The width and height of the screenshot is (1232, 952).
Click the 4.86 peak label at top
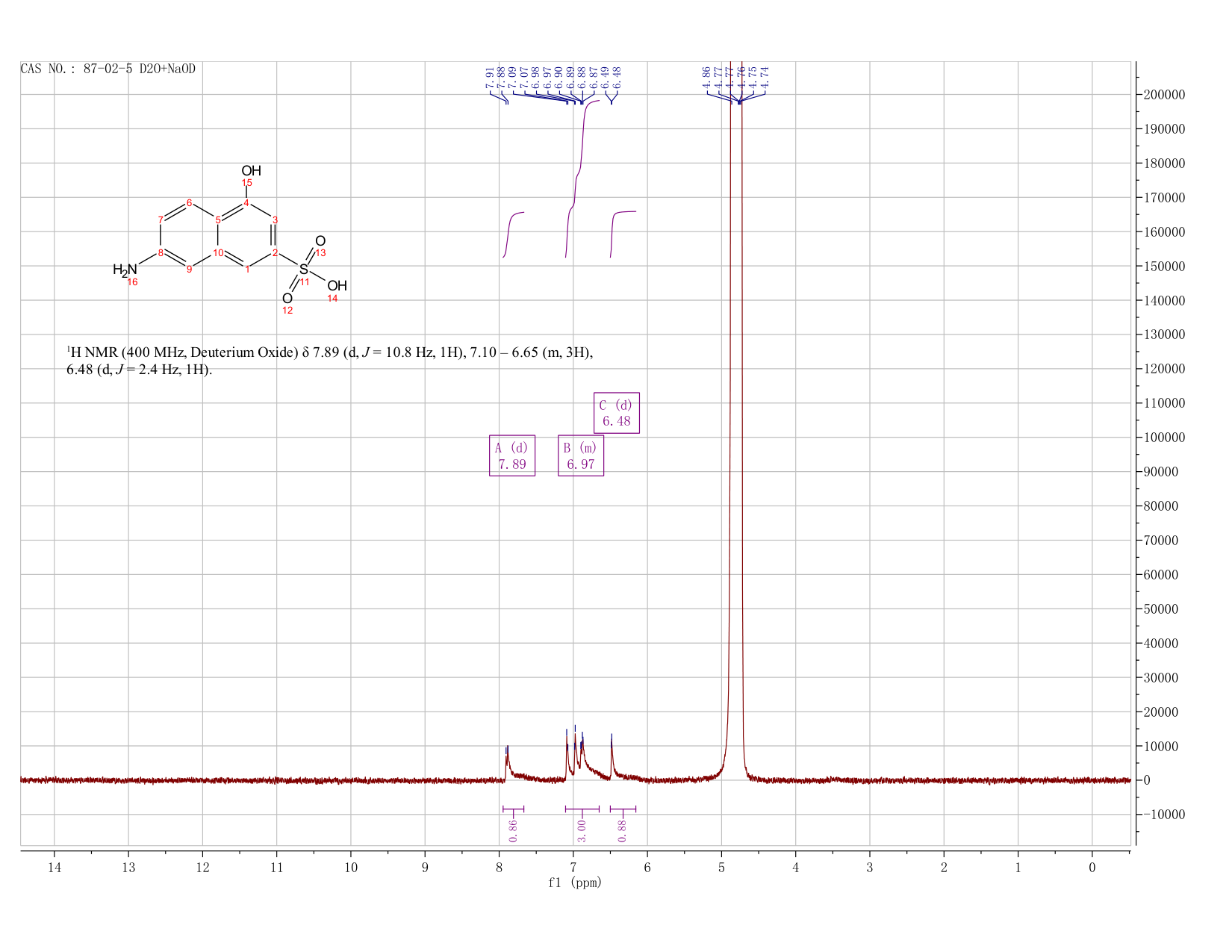click(706, 78)
